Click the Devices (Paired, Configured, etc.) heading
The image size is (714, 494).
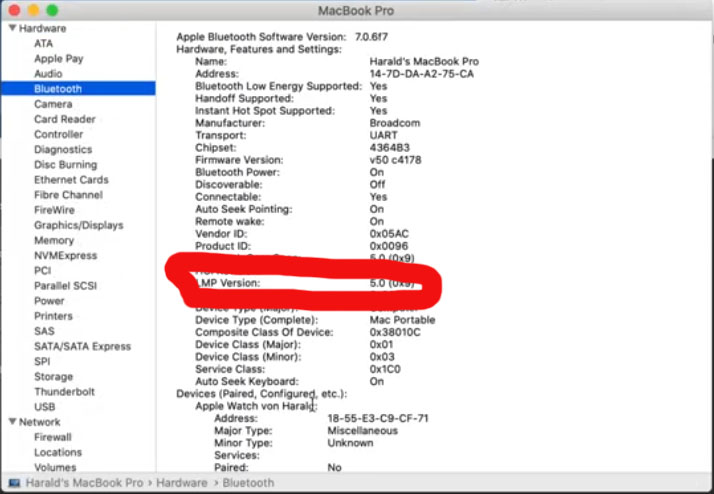pyautogui.click(x=261, y=394)
